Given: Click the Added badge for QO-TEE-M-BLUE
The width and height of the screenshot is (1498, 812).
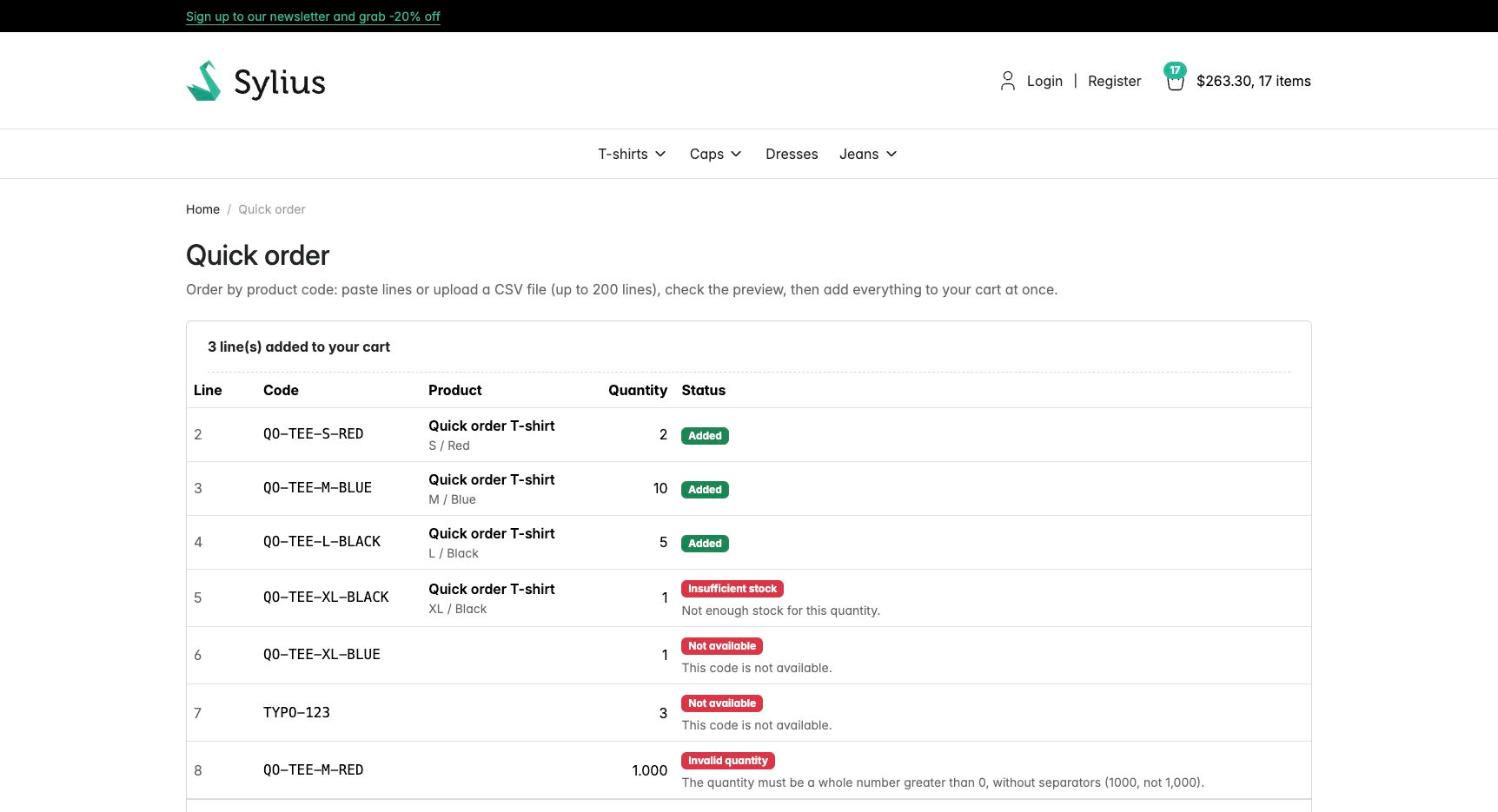Looking at the screenshot, I should (x=705, y=490).
